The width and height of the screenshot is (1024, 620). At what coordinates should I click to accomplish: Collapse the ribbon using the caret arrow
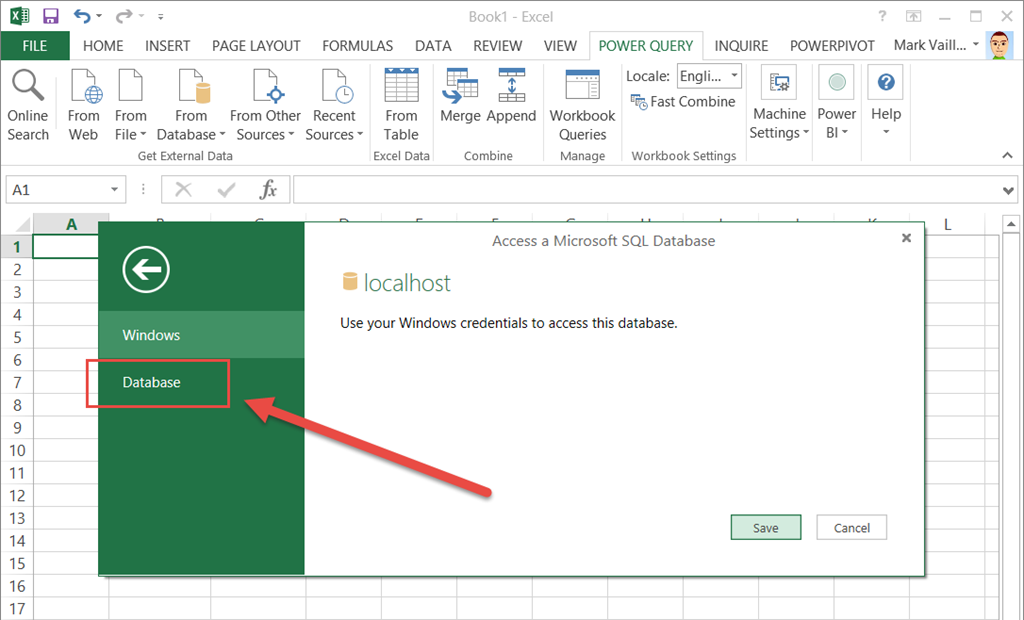pyautogui.click(x=1007, y=155)
